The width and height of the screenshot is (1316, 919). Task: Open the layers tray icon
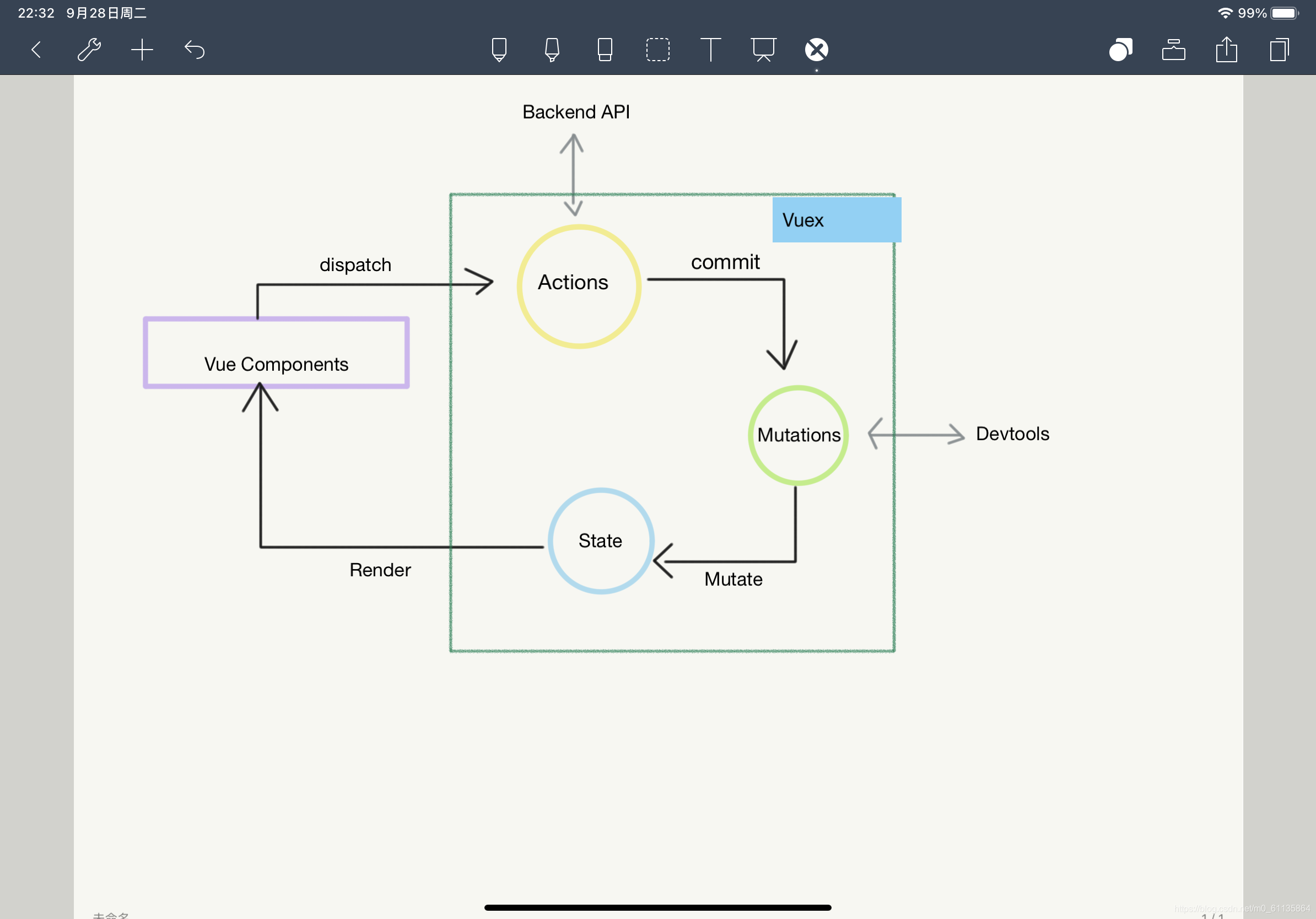tap(1173, 50)
